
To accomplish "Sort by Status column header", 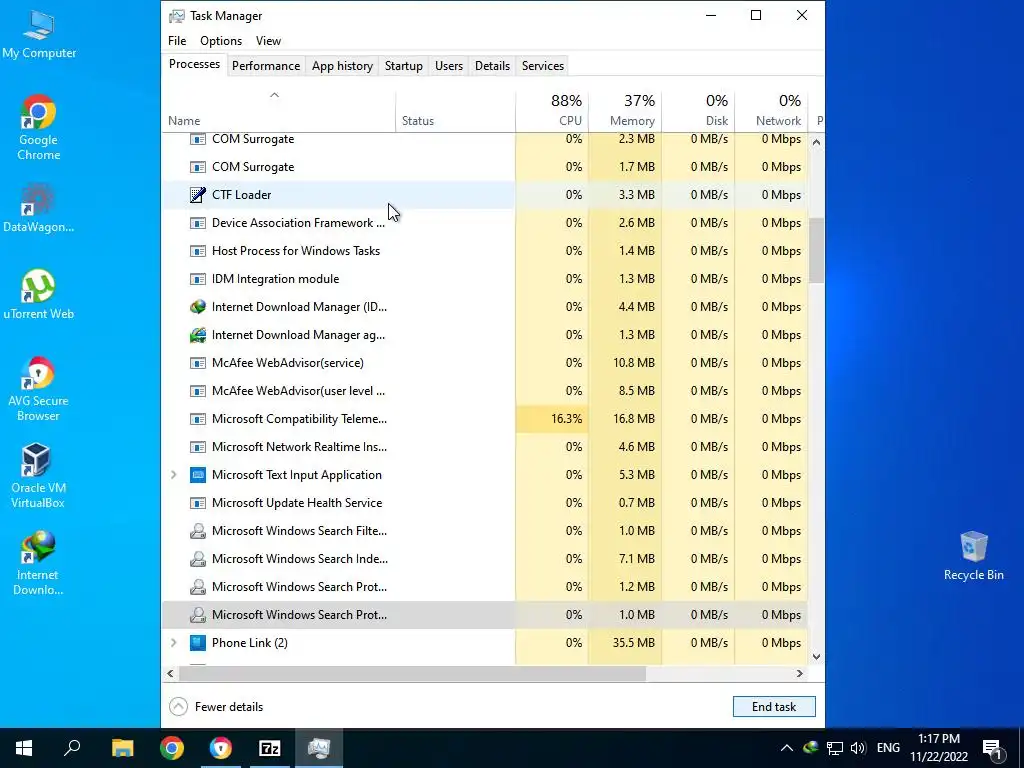I will point(455,111).
